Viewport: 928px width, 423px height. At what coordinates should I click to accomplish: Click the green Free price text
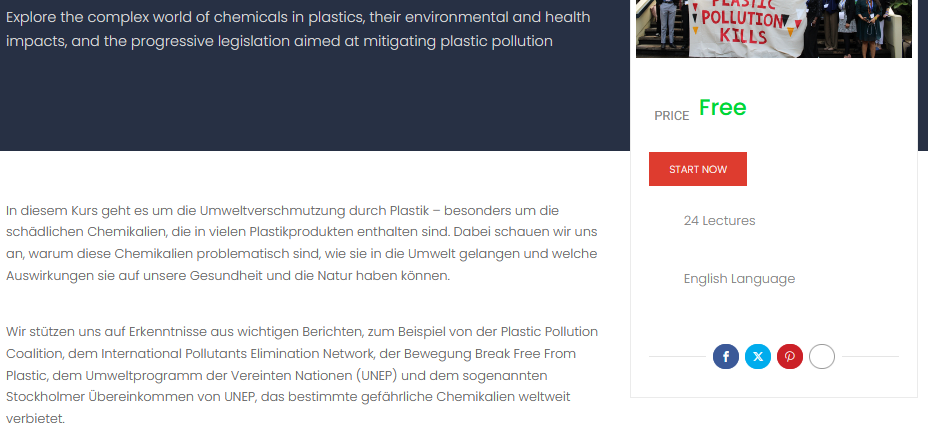[x=722, y=108]
